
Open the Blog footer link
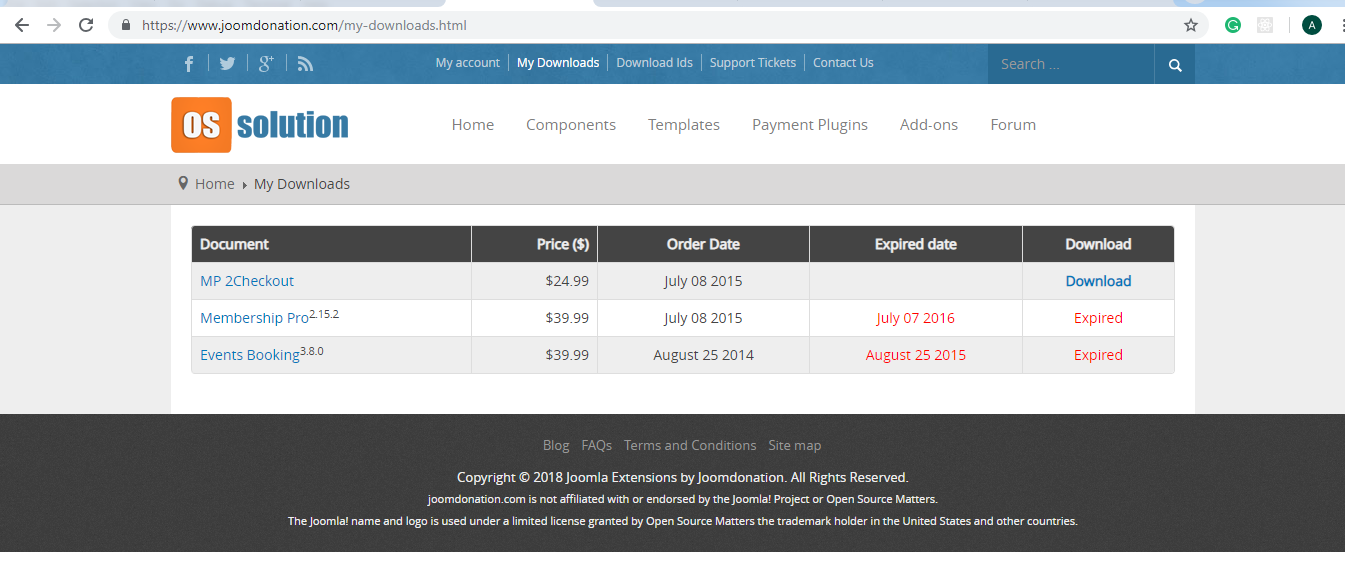pos(556,445)
